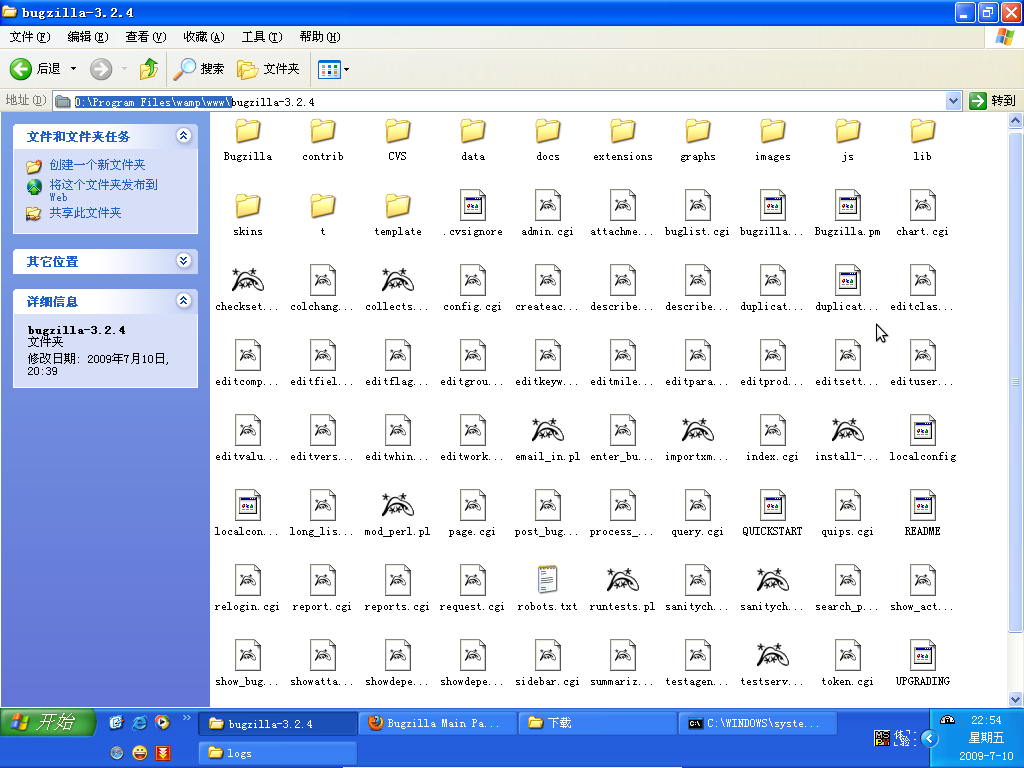Click the vertical scrollbar up arrow

coord(1016,120)
